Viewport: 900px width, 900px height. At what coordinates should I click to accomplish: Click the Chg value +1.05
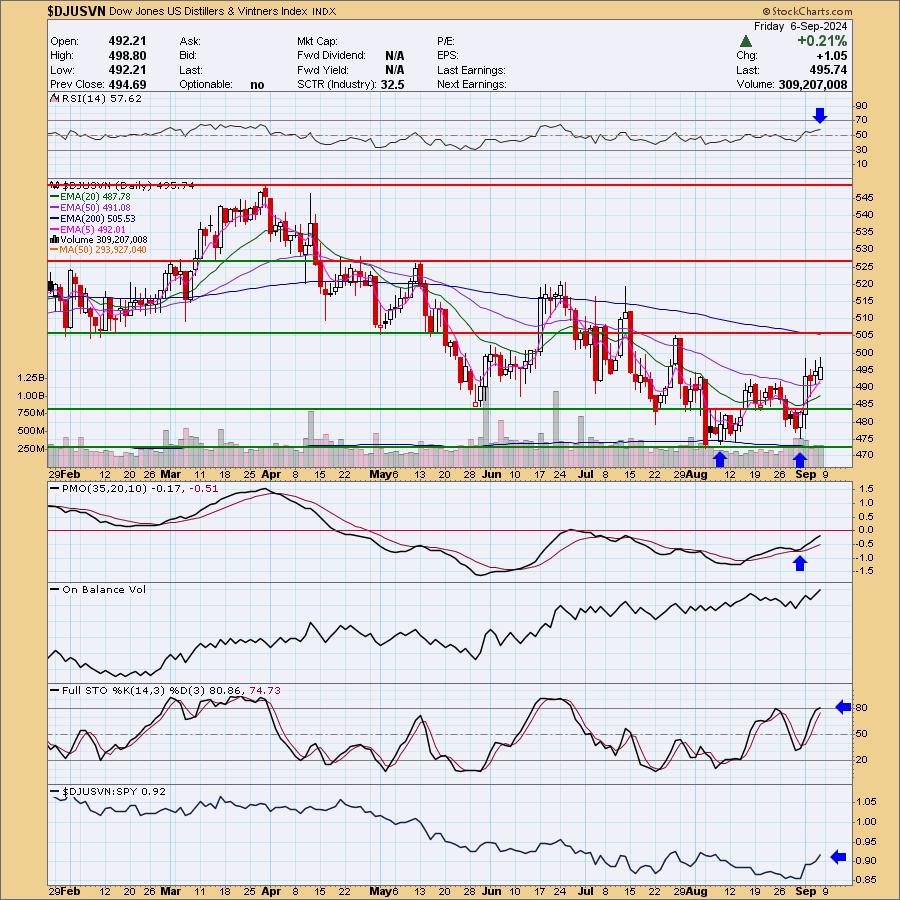tap(832, 56)
